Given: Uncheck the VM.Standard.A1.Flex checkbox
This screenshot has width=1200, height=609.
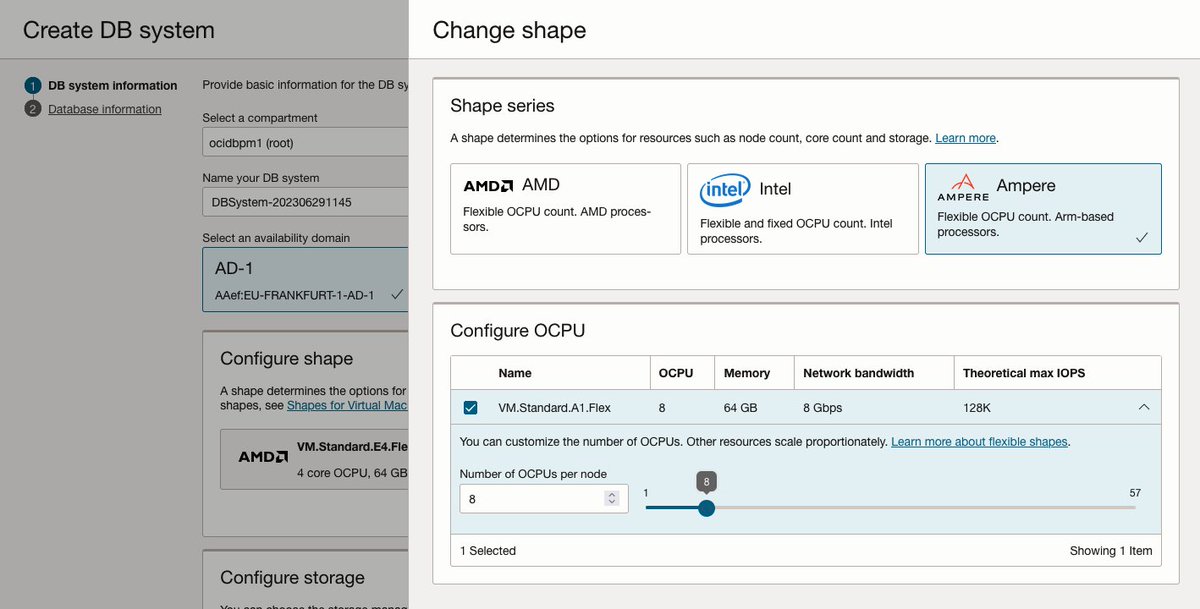Looking at the screenshot, I should tap(470, 407).
